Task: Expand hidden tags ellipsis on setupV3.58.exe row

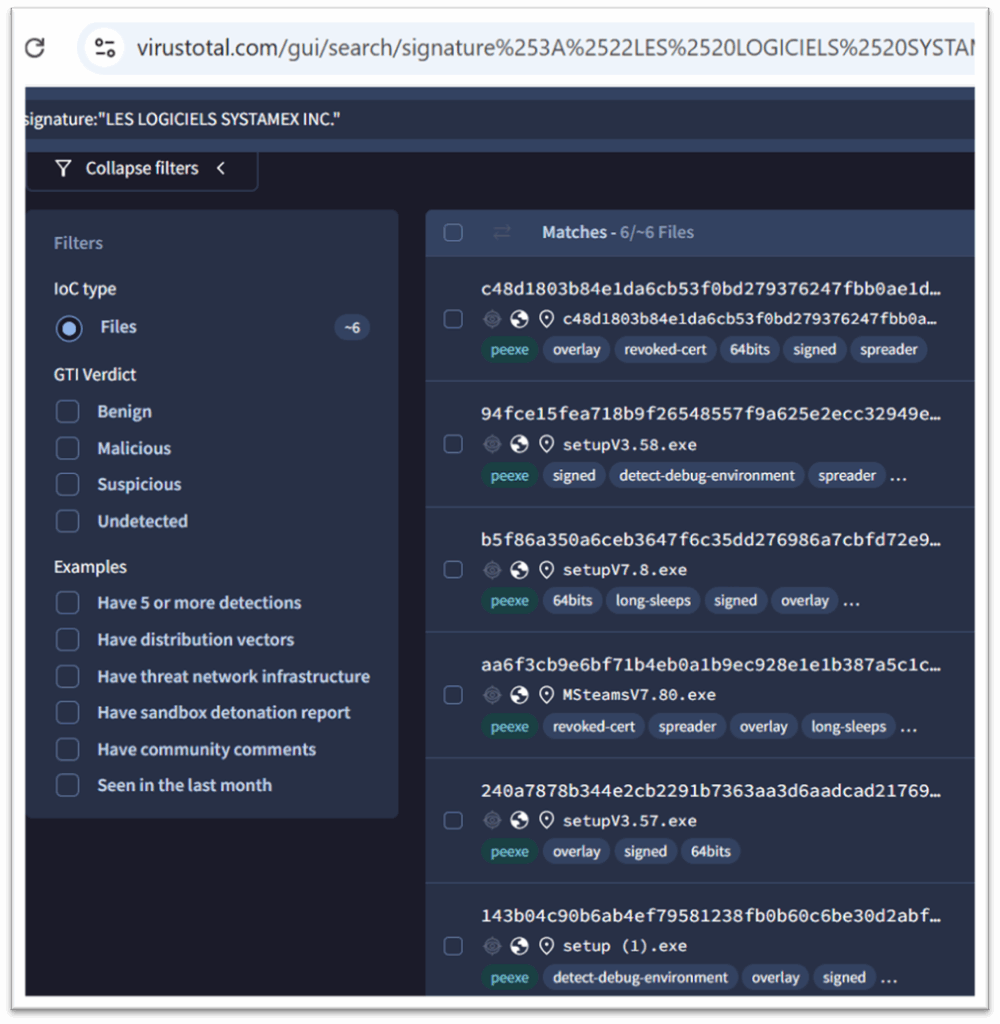Action: point(898,476)
